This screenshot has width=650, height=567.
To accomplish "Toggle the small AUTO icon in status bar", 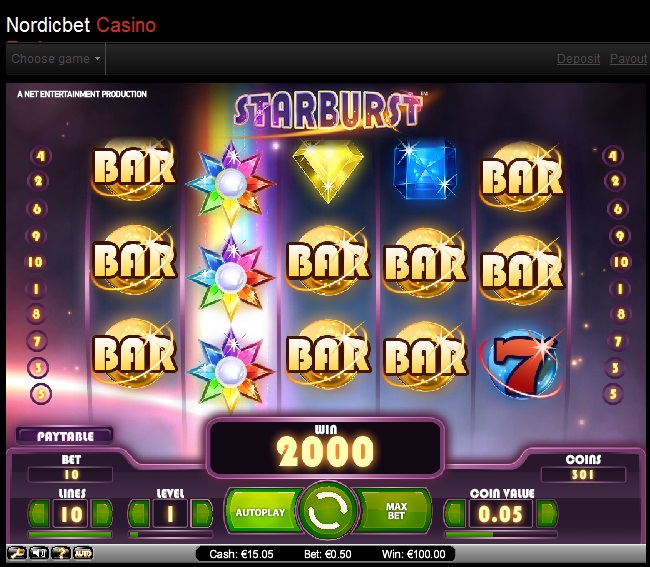I will click(x=83, y=553).
